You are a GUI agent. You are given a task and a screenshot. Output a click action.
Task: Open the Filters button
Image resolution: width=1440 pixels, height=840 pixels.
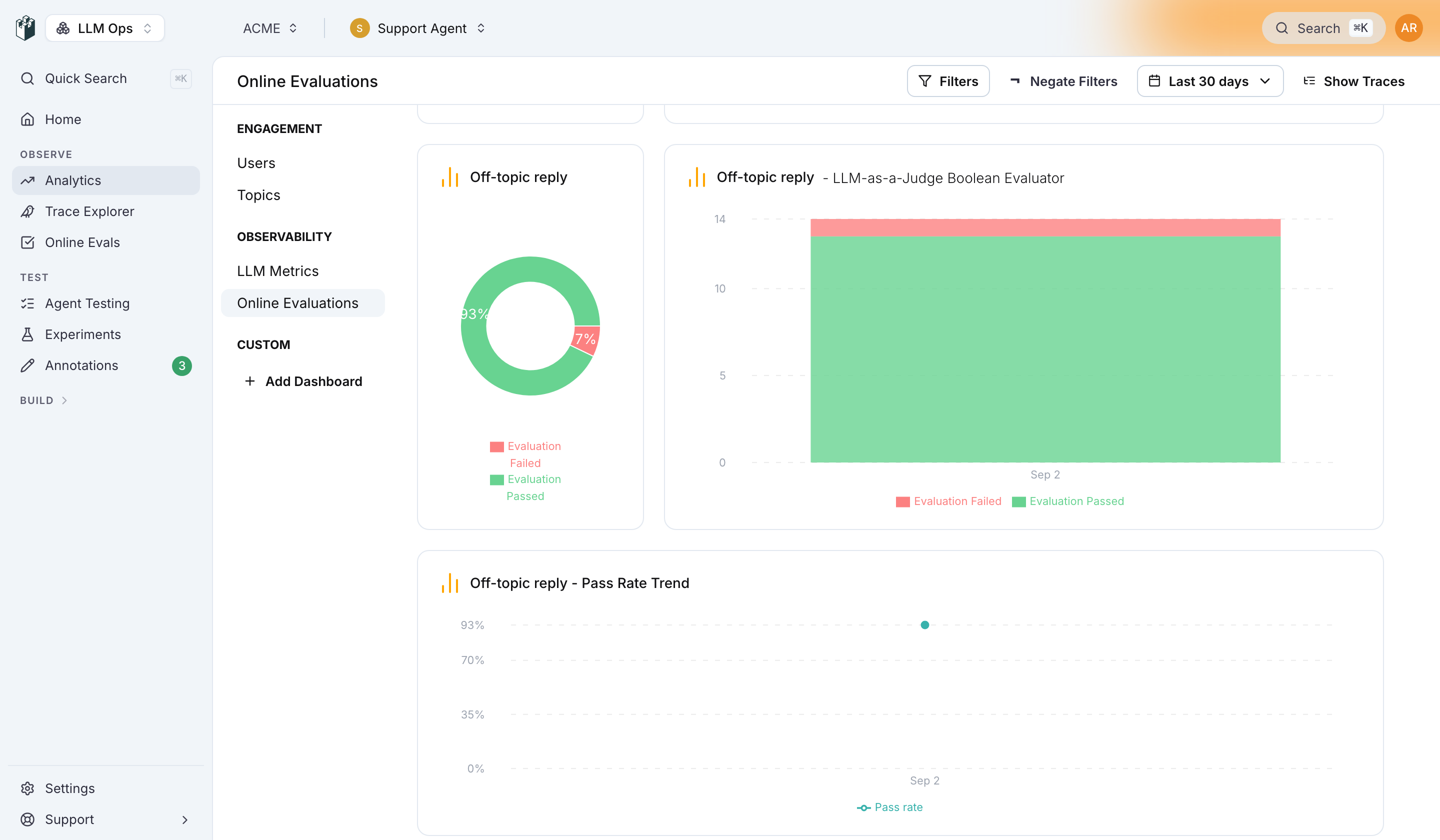coord(948,81)
